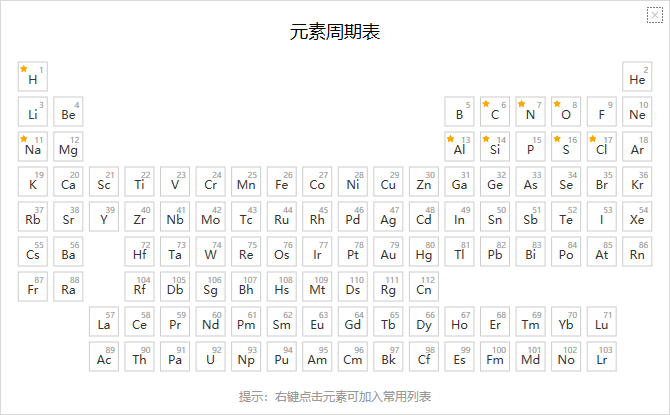The image size is (670, 415).
Task: Choose the Platinum (Pt) element
Action: (353, 252)
